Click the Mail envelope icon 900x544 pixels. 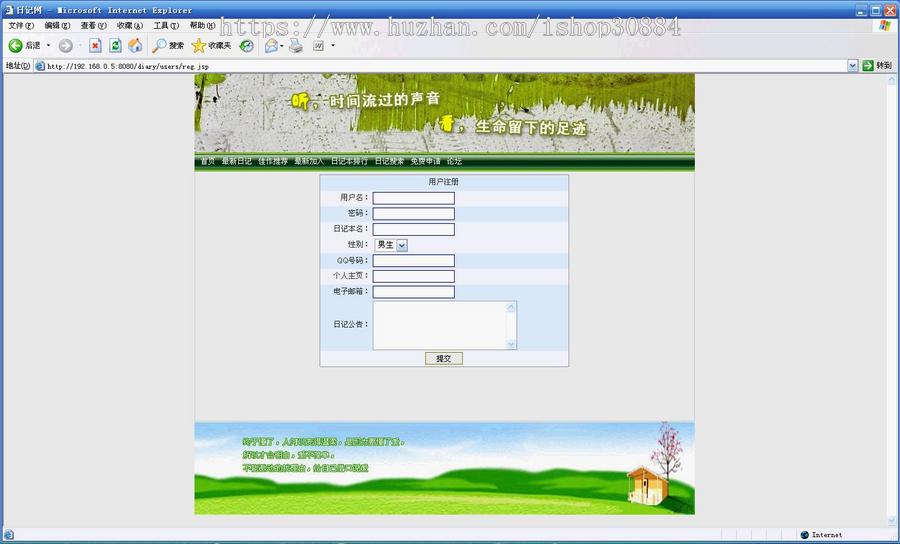pyautogui.click(x=271, y=46)
